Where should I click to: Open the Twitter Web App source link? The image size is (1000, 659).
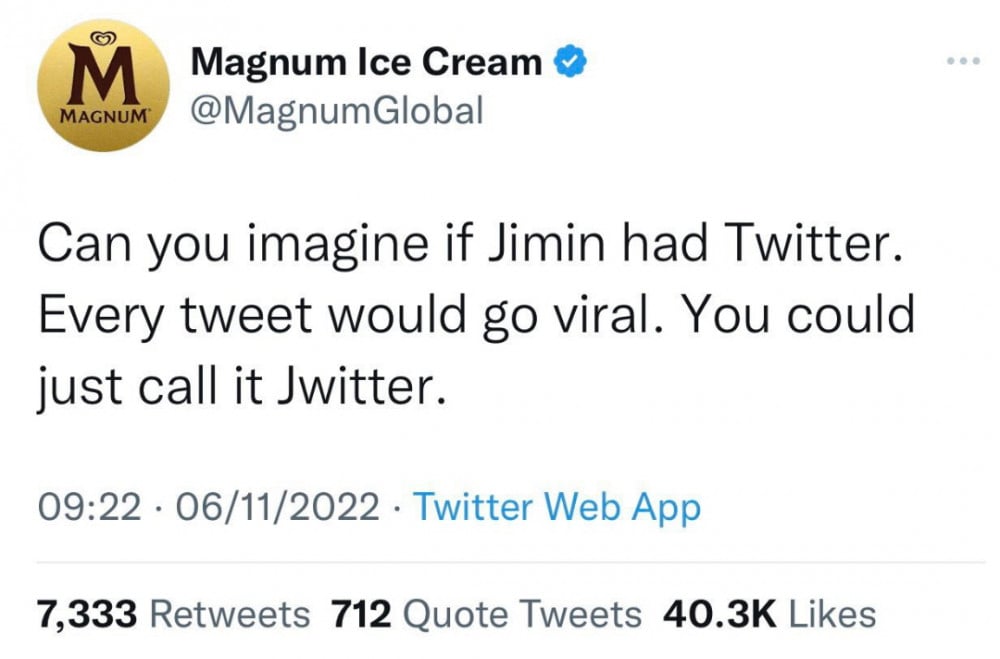[x=557, y=507]
